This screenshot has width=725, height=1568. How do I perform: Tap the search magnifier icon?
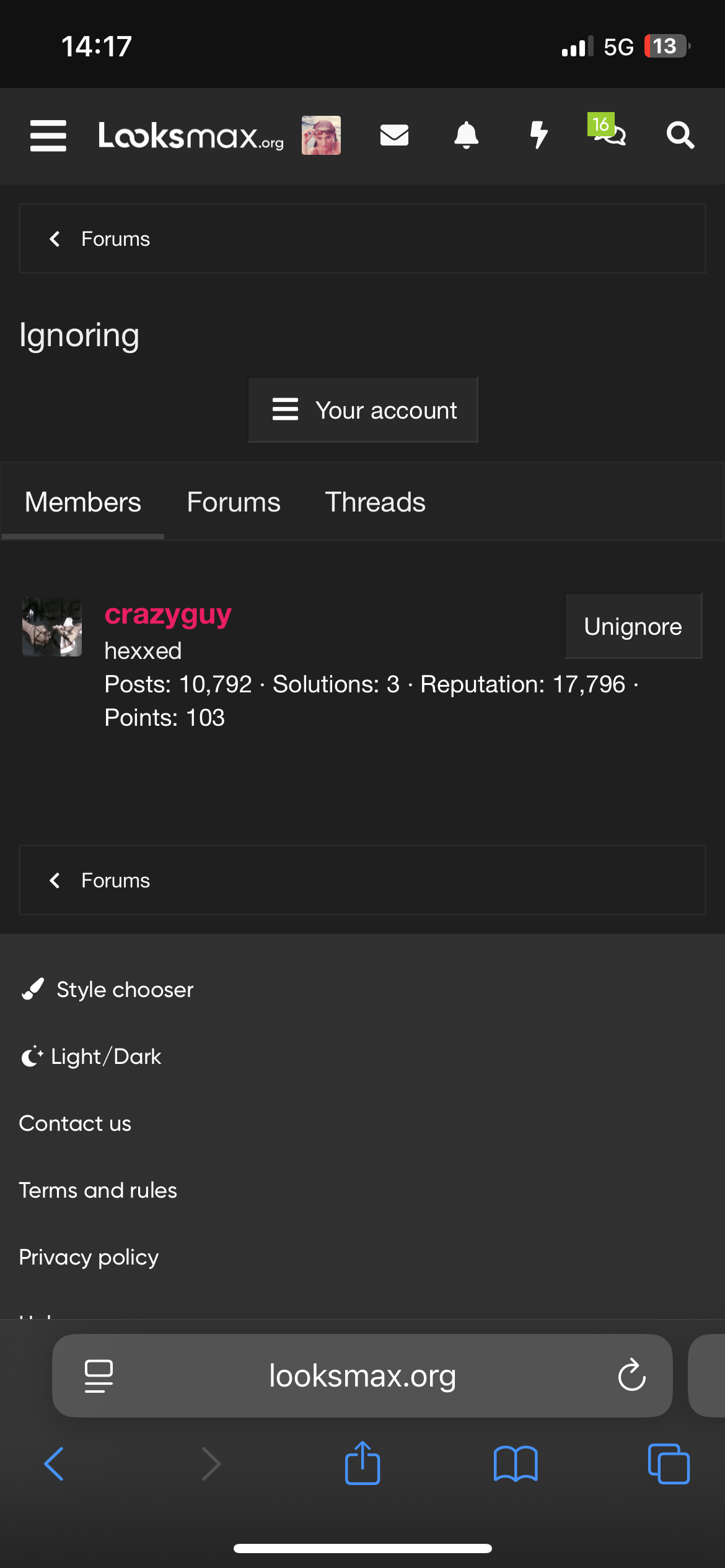(x=680, y=135)
